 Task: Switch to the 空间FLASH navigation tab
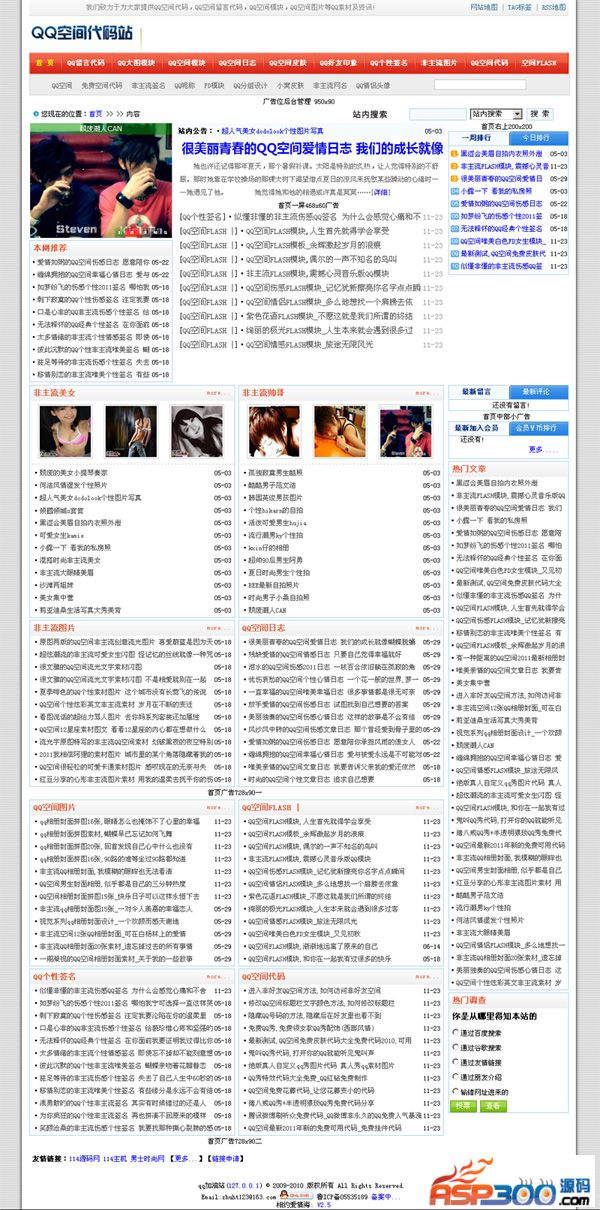click(539, 62)
